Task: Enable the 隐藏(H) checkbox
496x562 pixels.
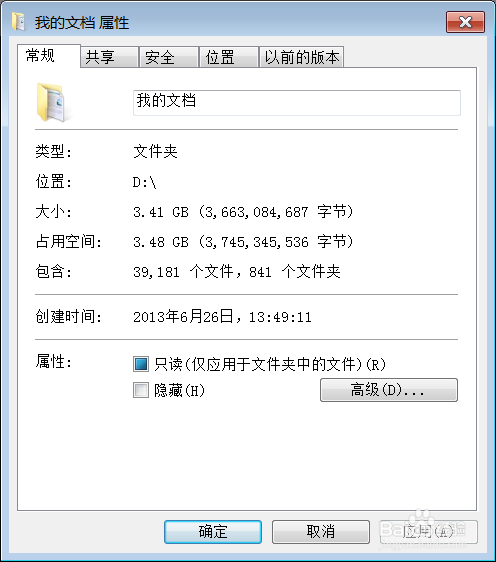Action: [140, 390]
